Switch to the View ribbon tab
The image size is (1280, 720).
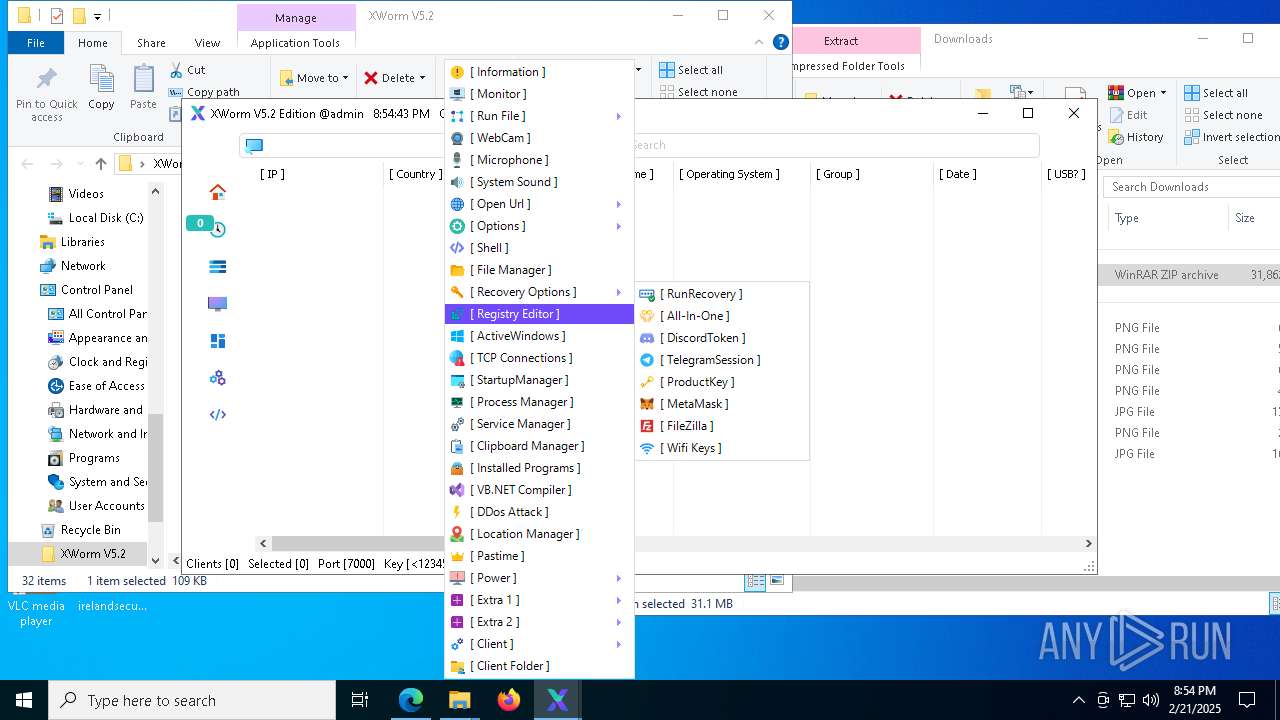(x=207, y=43)
